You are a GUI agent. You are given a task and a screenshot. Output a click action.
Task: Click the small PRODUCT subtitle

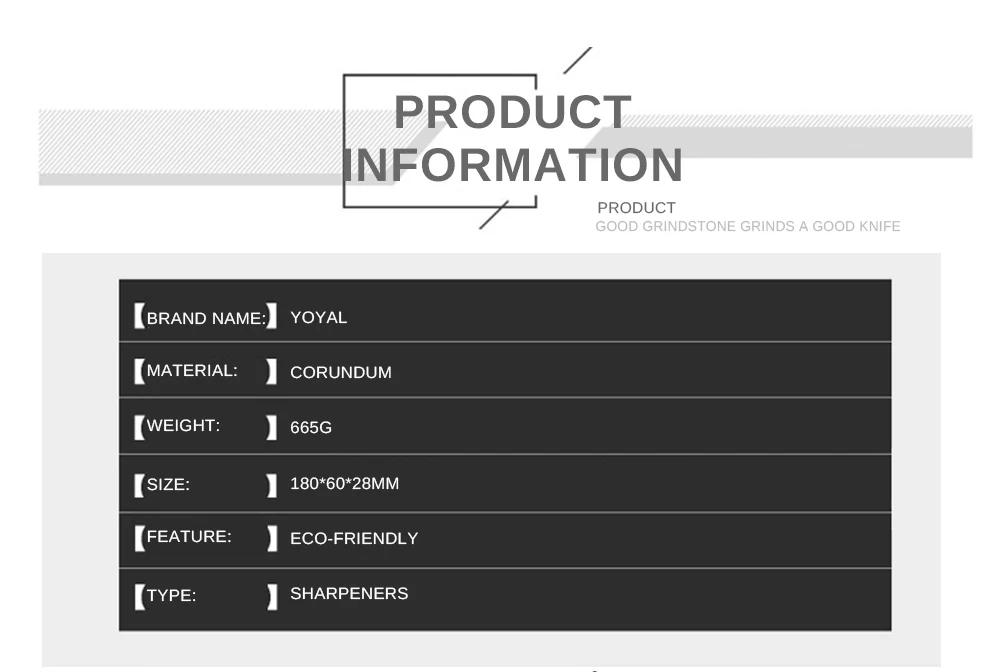(636, 208)
